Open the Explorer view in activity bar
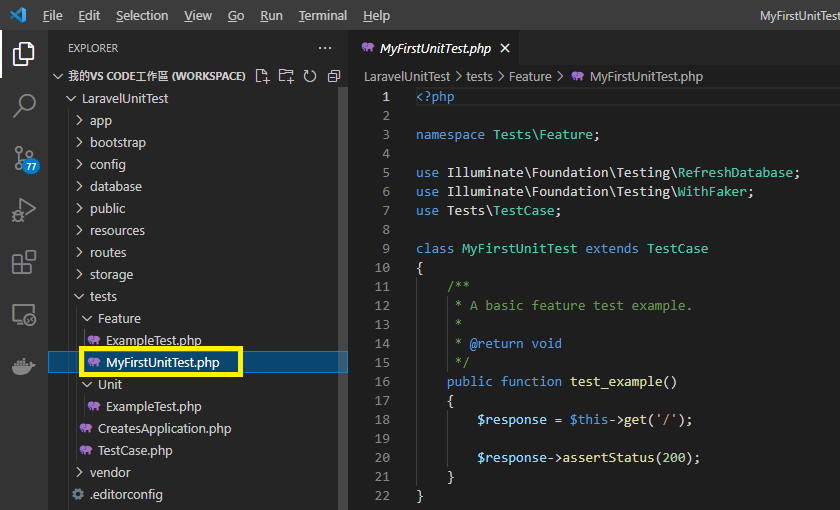The width and height of the screenshot is (840, 510). coord(24,54)
